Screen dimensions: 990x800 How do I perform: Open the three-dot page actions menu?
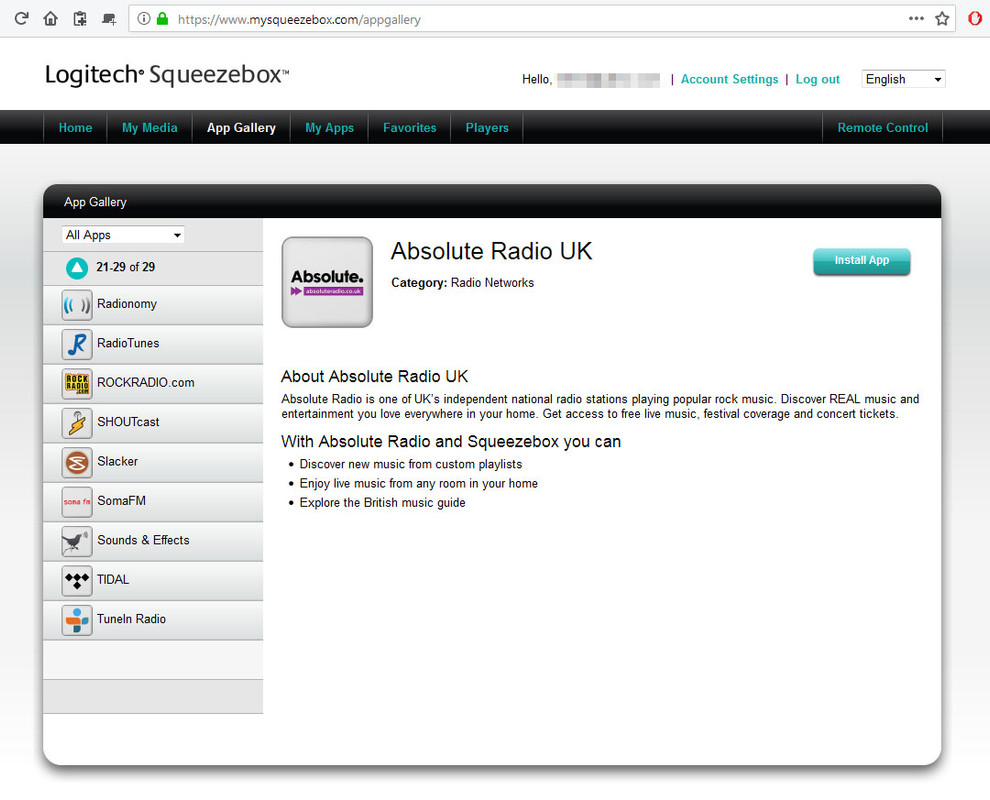[916, 18]
